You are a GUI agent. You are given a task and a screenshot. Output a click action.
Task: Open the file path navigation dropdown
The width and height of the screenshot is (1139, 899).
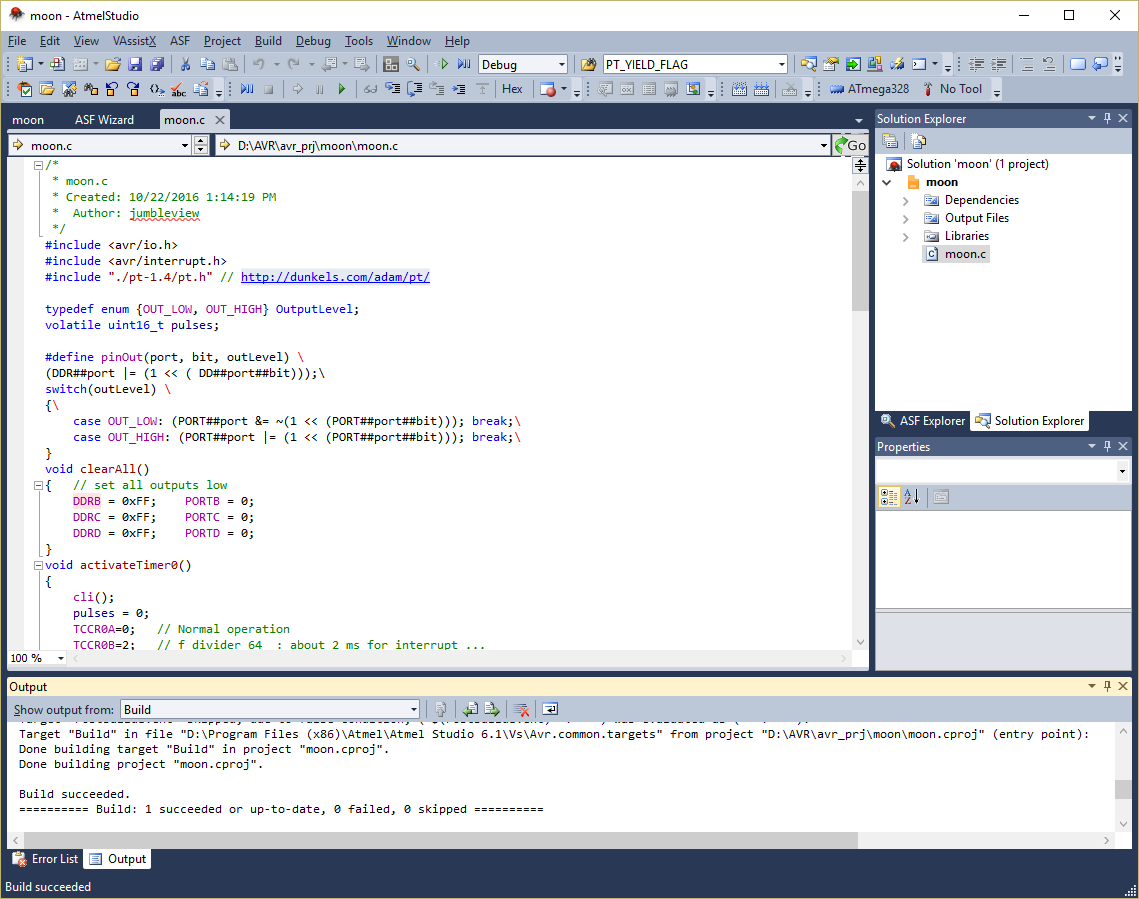coord(824,145)
